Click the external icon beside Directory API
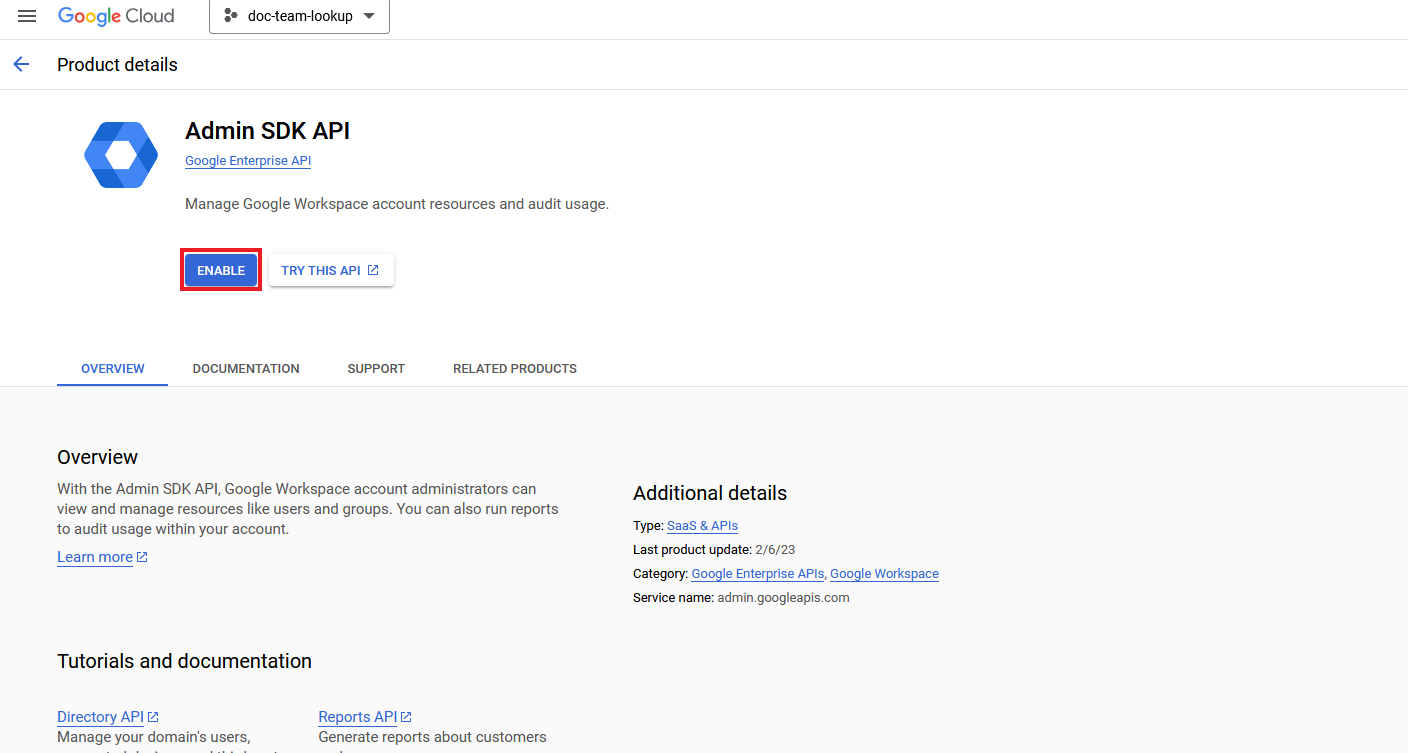This screenshot has width=1408, height=753. [x=153, y=717]
